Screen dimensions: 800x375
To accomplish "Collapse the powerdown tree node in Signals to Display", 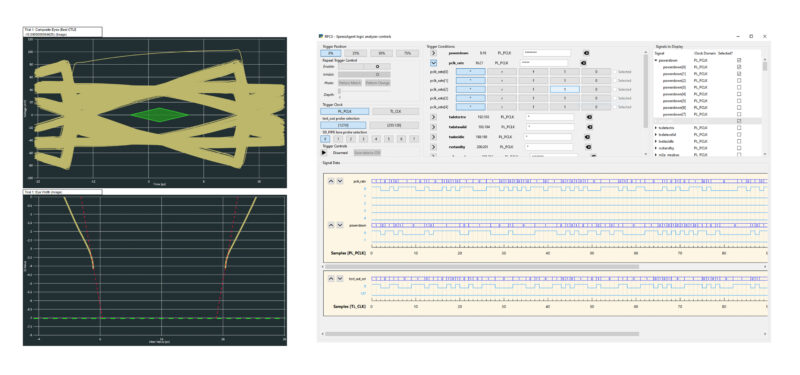I will (657, 60).
